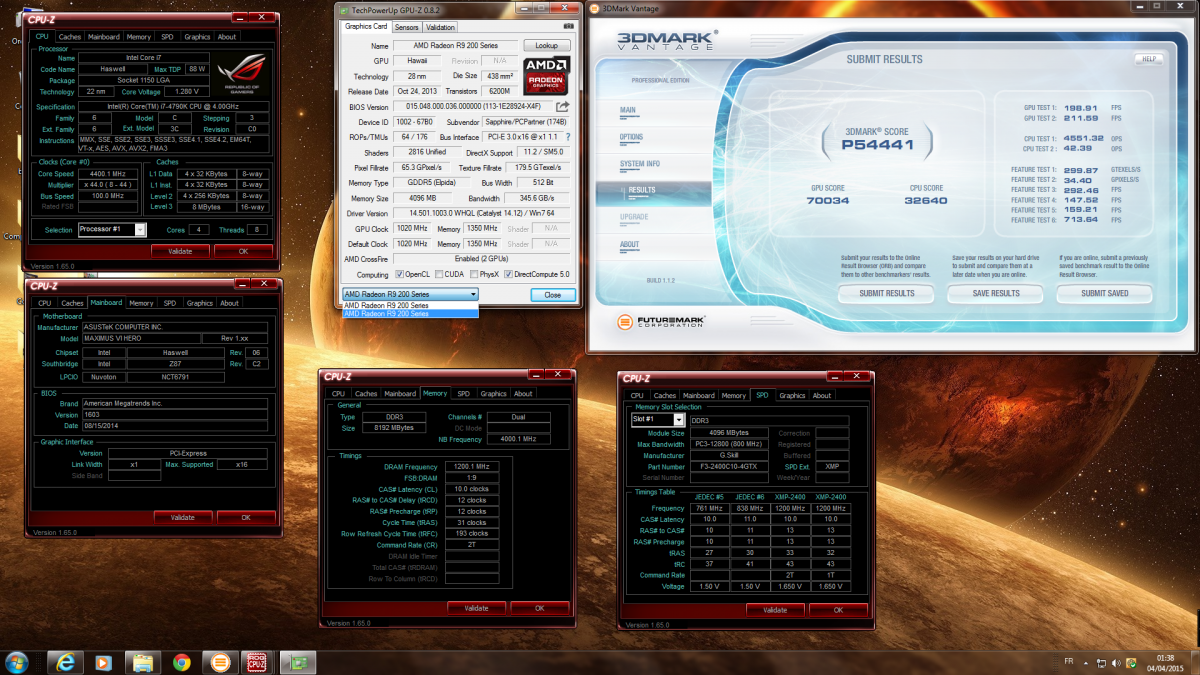The image size is (1200, 675).
Task: Click Validate in the Memory CPU-Z window
Action: [x=476, y=607]
